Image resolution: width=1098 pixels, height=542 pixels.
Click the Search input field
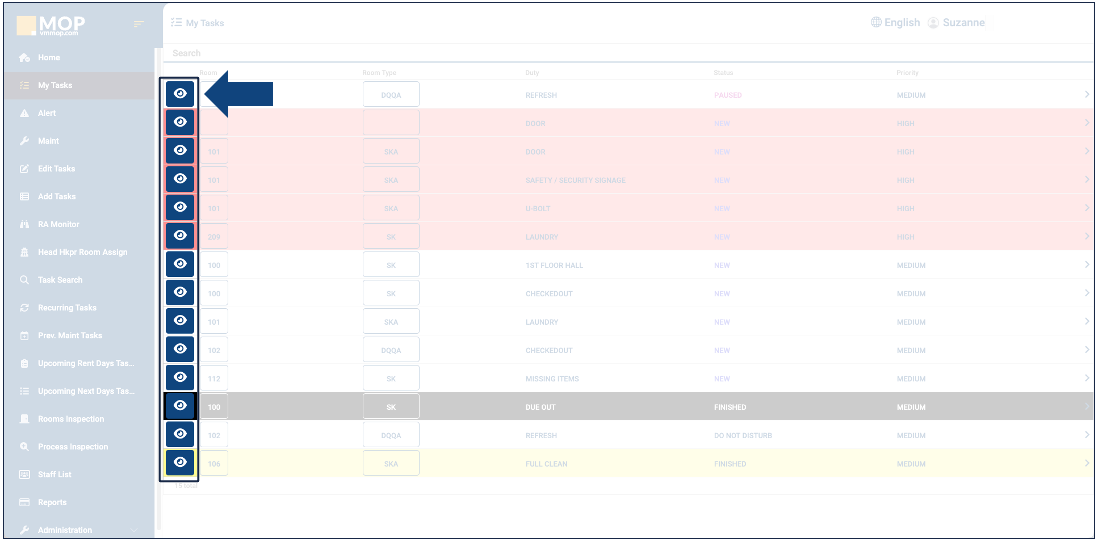point(600,53)
